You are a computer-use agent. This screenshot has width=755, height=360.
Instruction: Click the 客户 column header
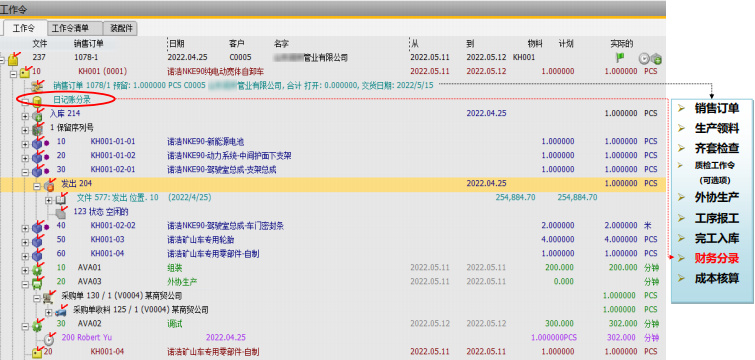[236, 44]
